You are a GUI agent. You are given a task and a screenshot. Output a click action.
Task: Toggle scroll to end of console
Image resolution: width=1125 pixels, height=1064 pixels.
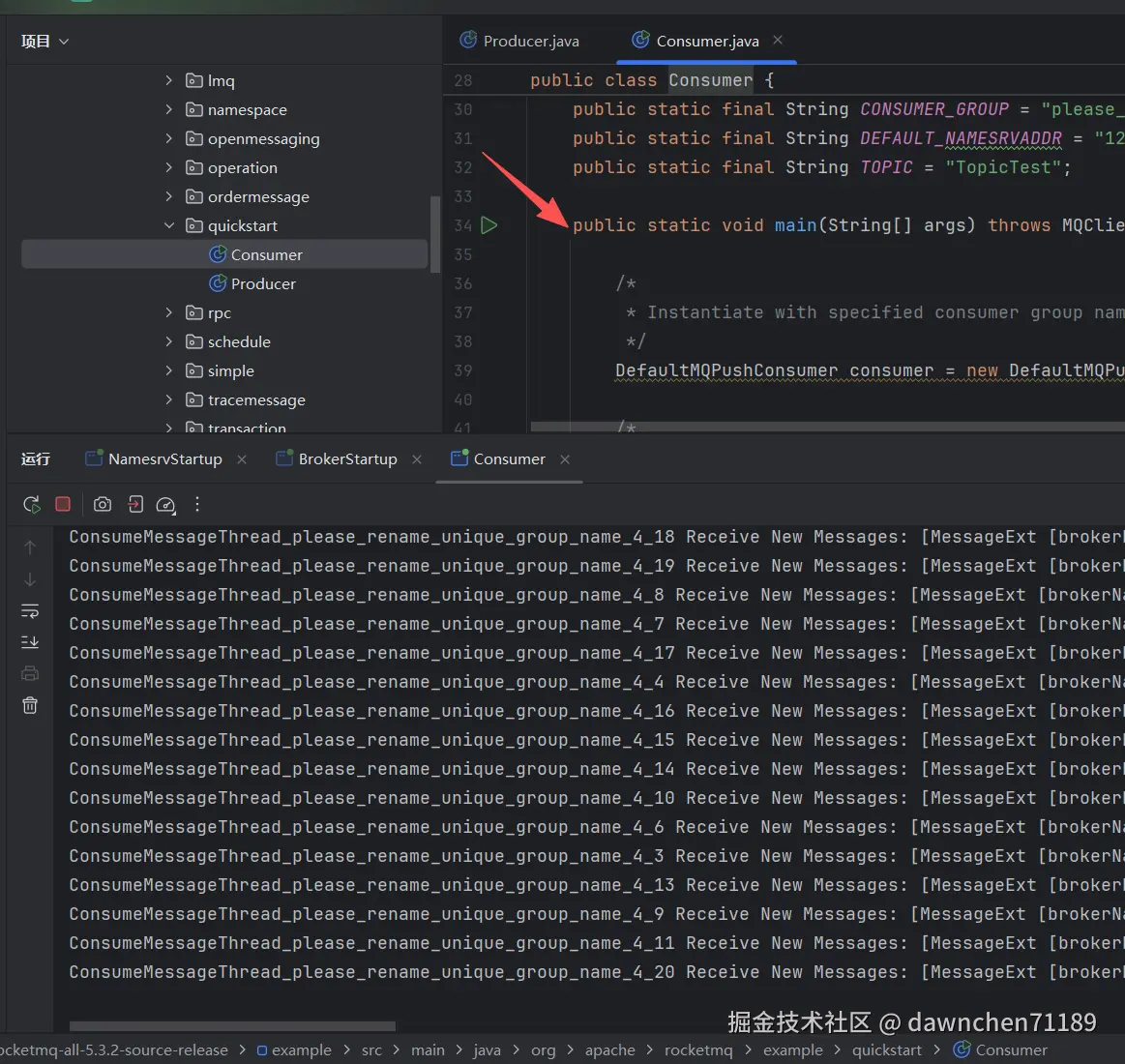point(30,642)
